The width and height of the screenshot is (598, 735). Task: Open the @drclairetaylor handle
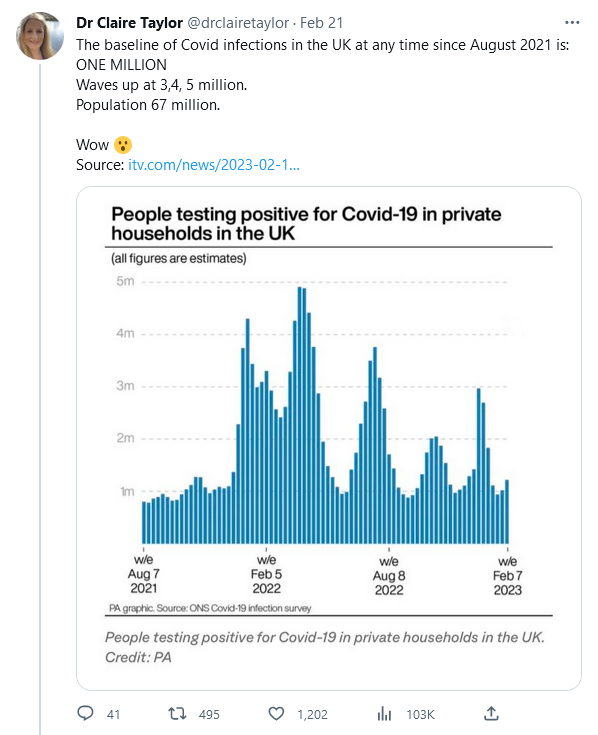point(238,22)
